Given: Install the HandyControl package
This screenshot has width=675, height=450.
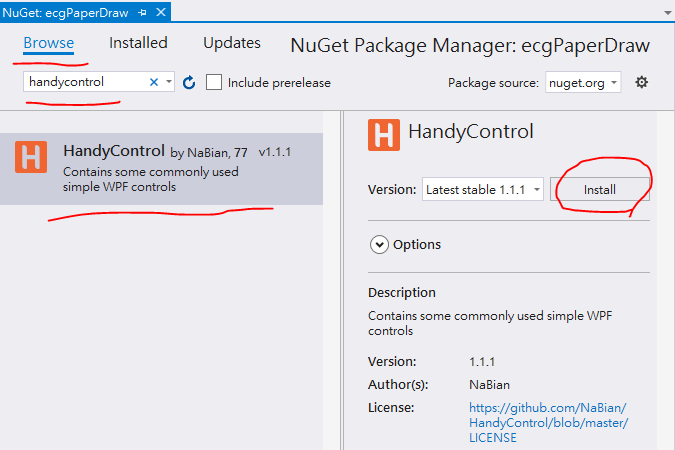Looking at the screenshot, I should 600,189.
